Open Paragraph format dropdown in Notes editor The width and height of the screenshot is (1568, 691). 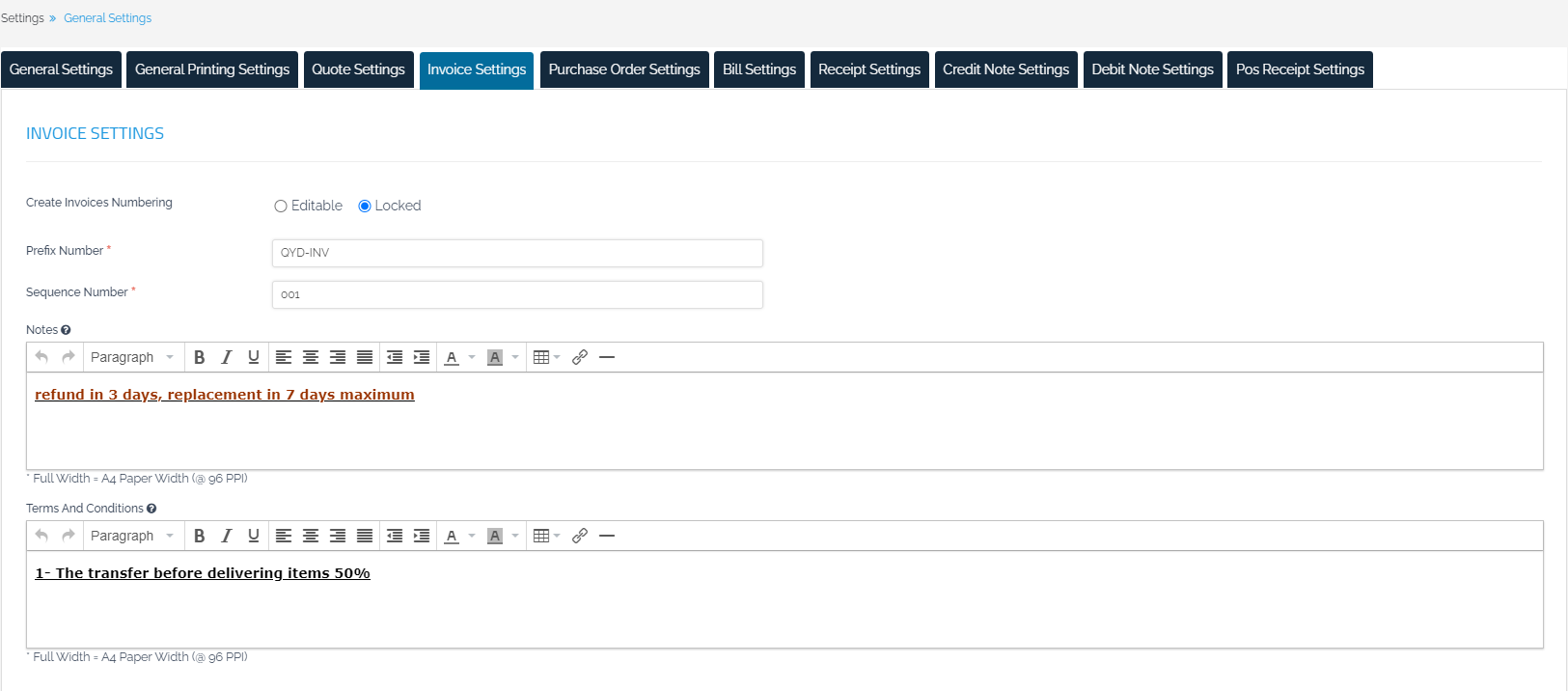pyautogui.click(x=131, y=357)
